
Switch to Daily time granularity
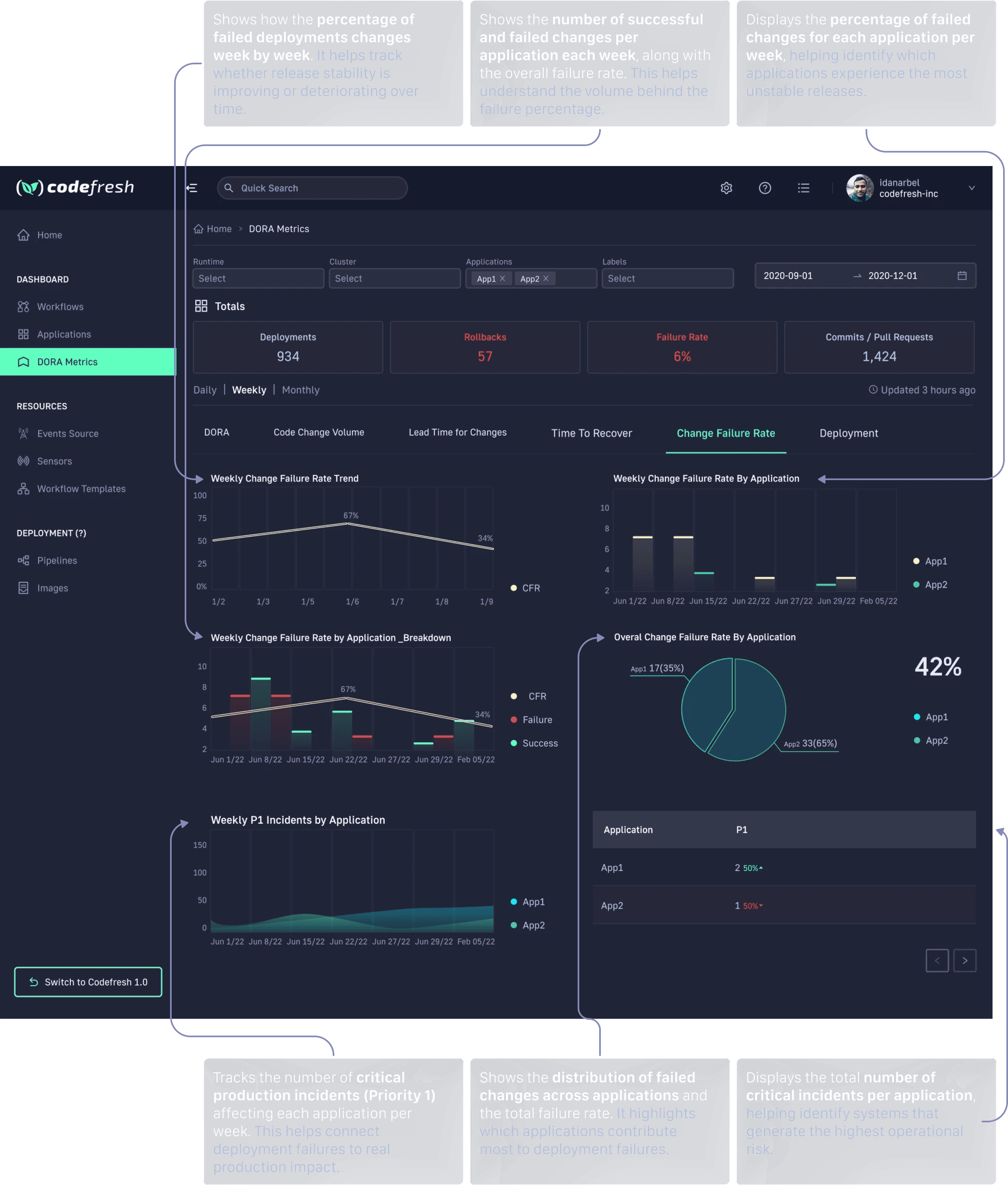pyautogui.click(x=205, y=390)
